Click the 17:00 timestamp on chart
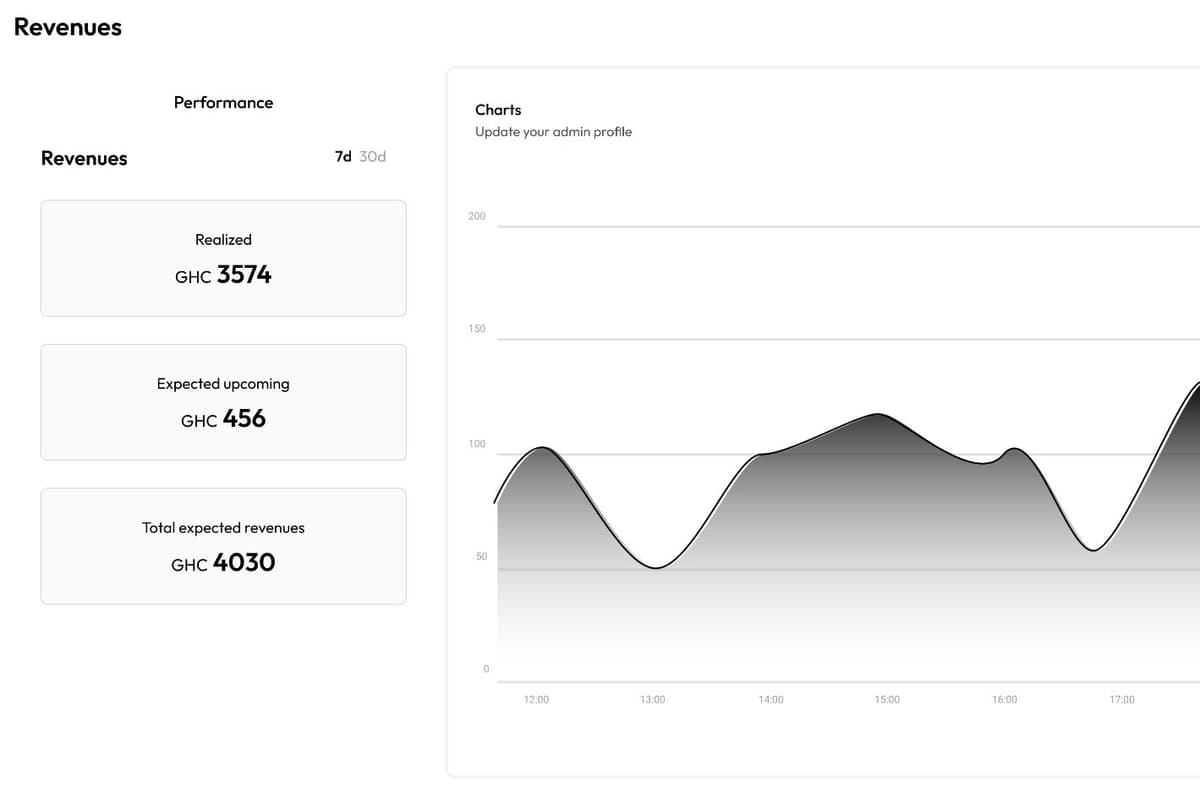This screenshot has height=786, width=1200. tap(1122, 699)
